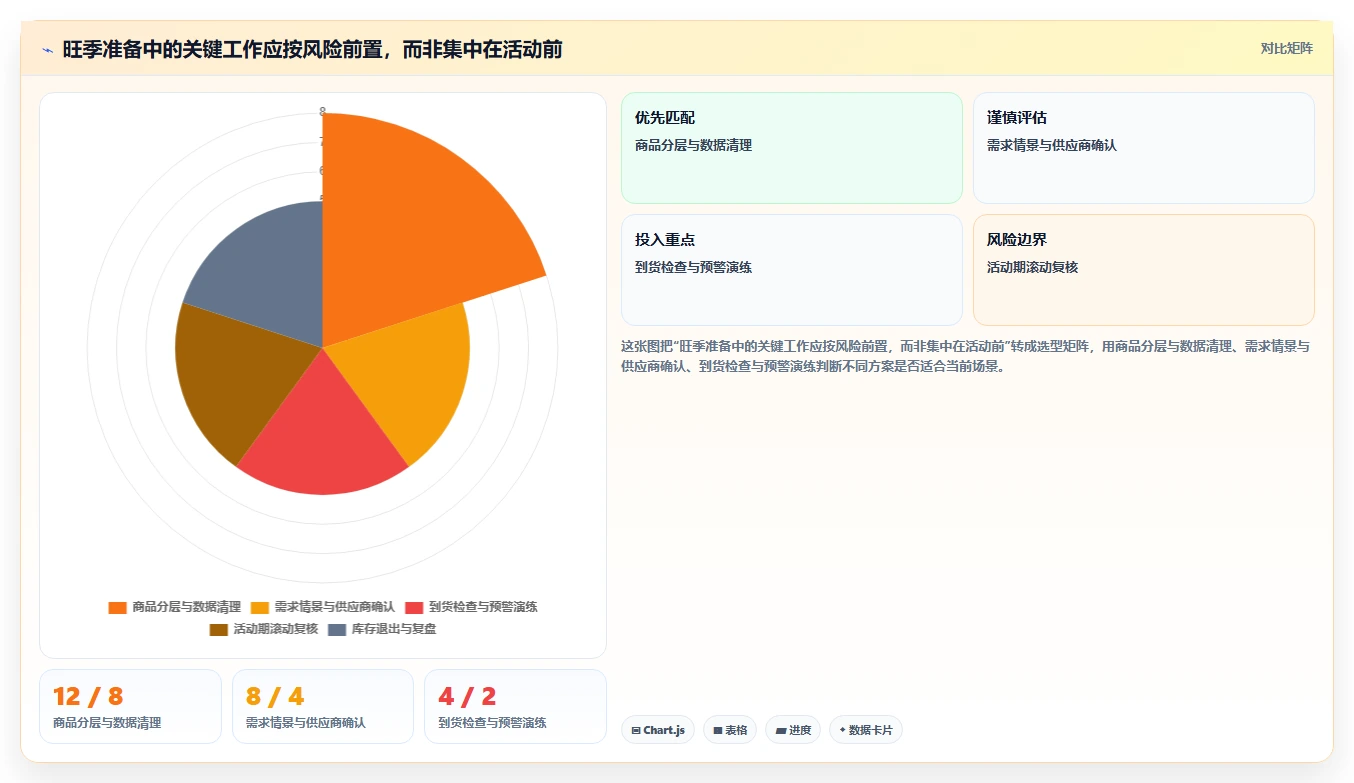Click the 表格 tag
Viewport: 1354px width, 783px height.
tap(730, 730)
